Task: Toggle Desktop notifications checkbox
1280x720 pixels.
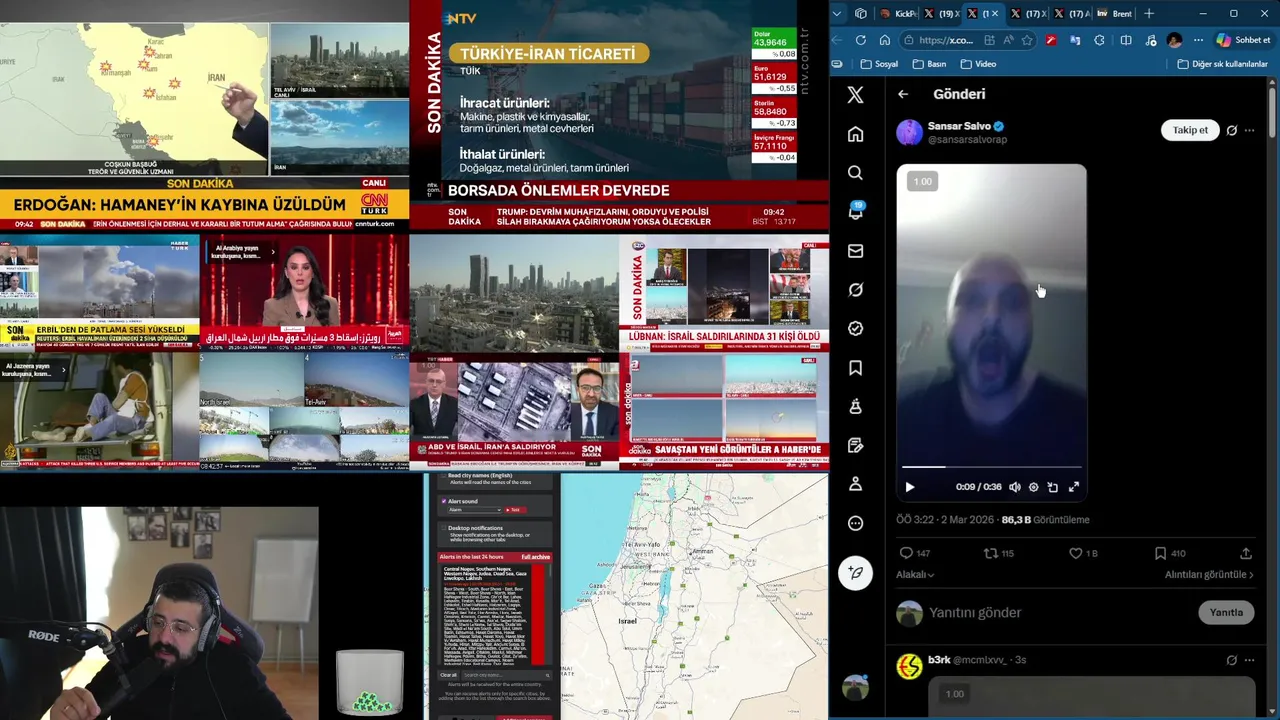Action: (x=444, y=527)
